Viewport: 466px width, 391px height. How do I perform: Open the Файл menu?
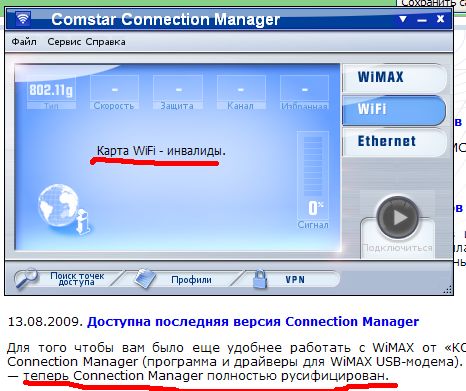tap(24, 42)
